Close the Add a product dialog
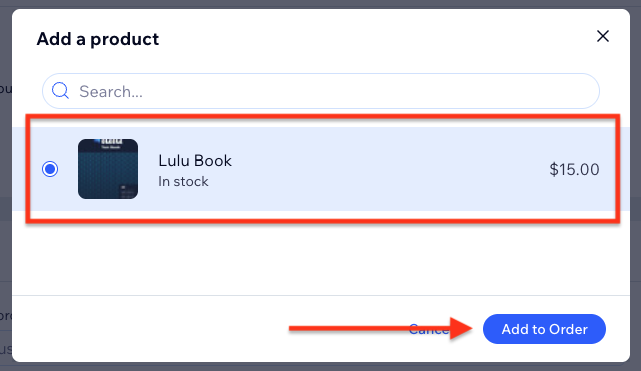 click(x=603, y=36)
